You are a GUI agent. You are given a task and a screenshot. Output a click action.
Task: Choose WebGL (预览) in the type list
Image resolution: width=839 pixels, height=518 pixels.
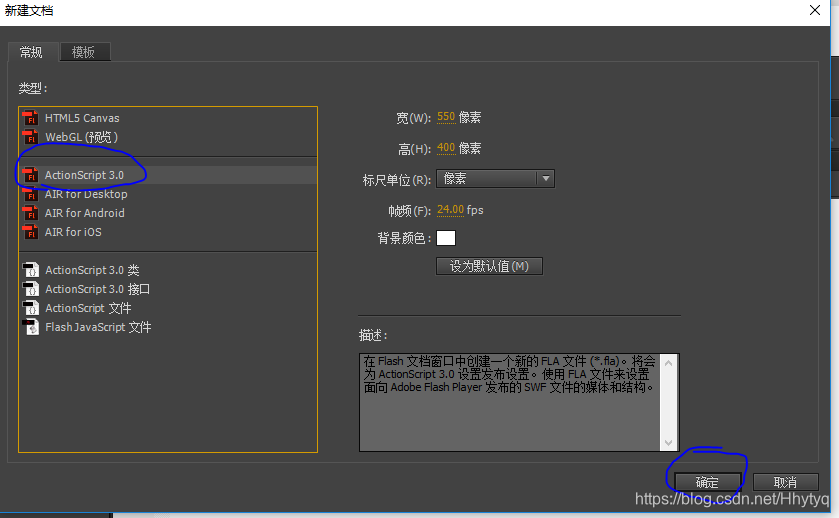pyautogui.click(x=168, y=137)
